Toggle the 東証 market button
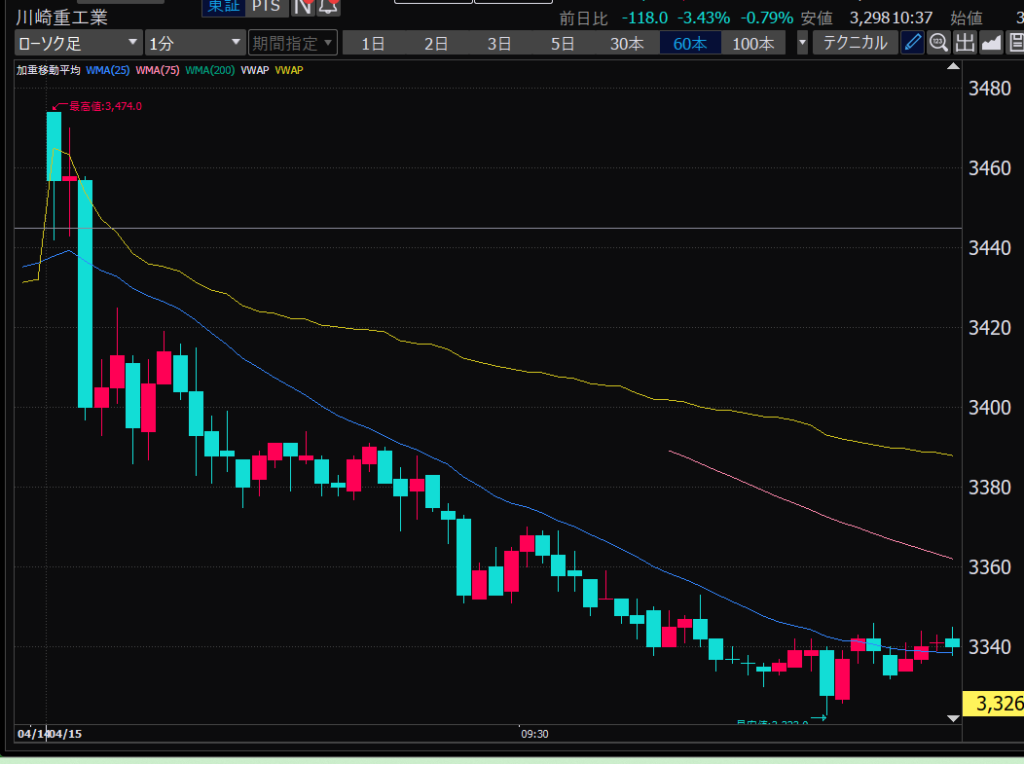 click(224, 7)
